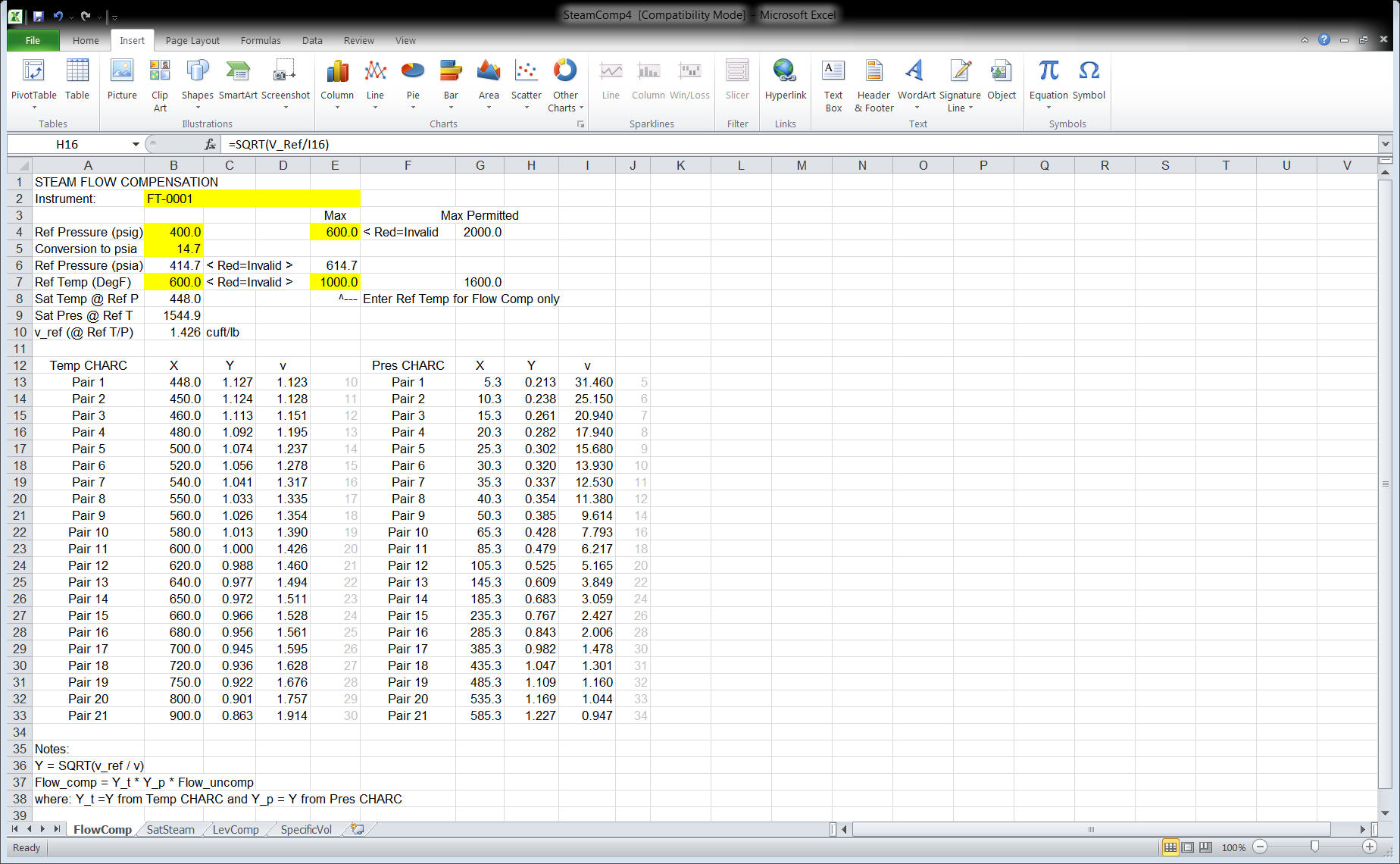Add Header & Footer
This screenshot has height=864, width=1400.
pyautogui.click(x=874, y=85)
